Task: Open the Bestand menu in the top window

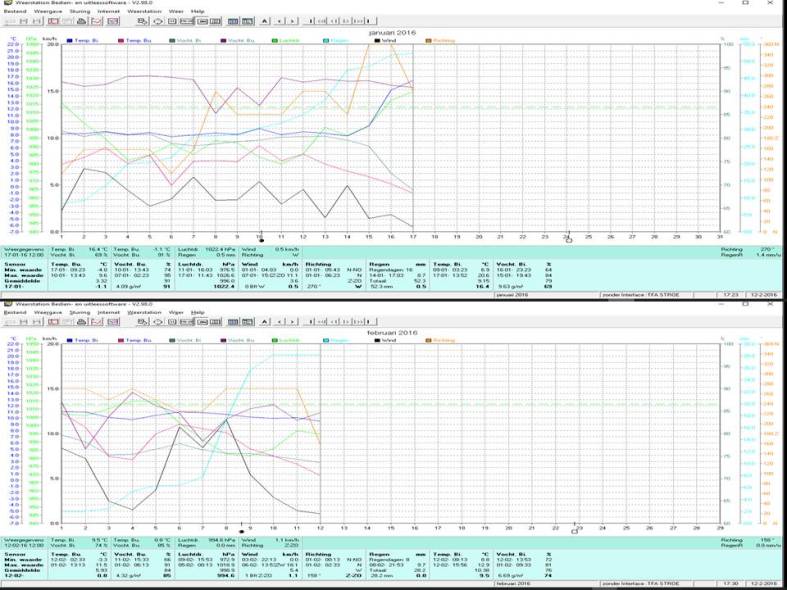Action: click(14, 10)
